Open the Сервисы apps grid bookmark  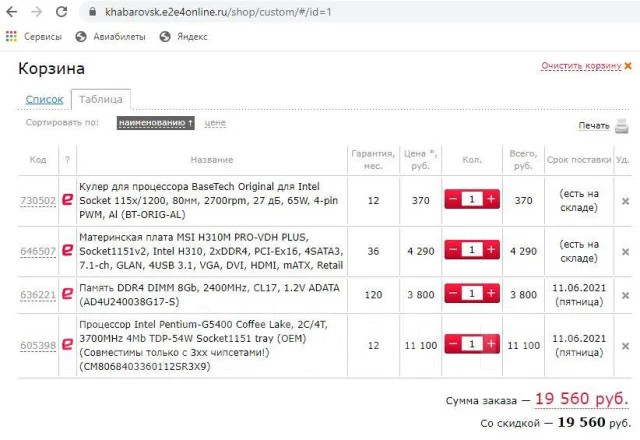tap(33, 37)
